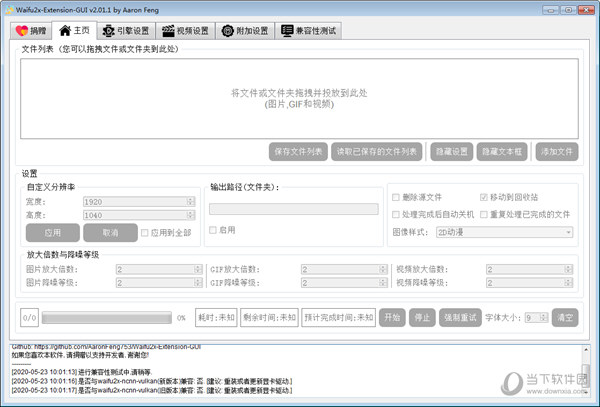The width and height of the screenshot is (600, 407).
Task: Click scroll-up arrow of log panel
Action: [586, 349]
